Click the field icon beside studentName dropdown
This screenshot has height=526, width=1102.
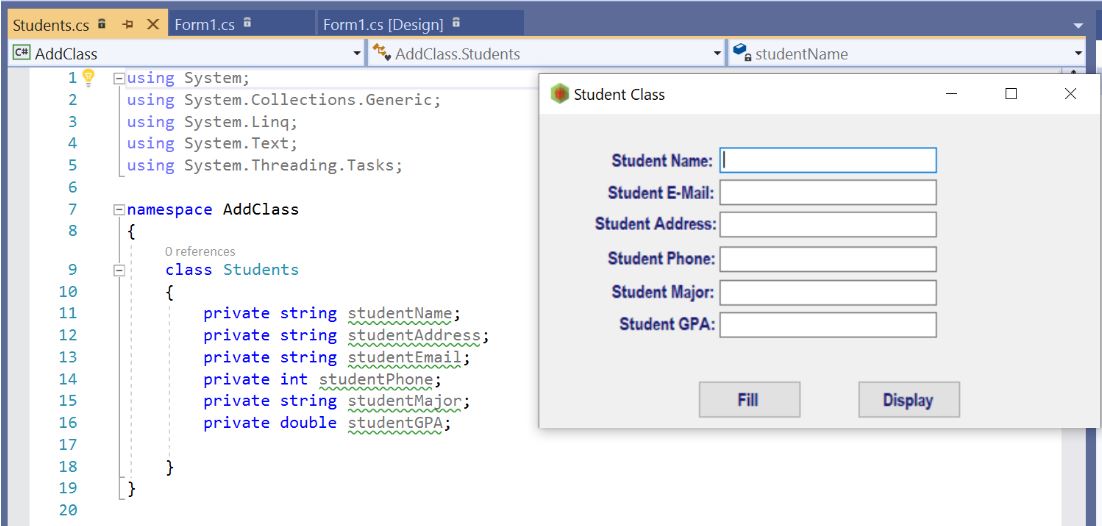click(742, 52)
